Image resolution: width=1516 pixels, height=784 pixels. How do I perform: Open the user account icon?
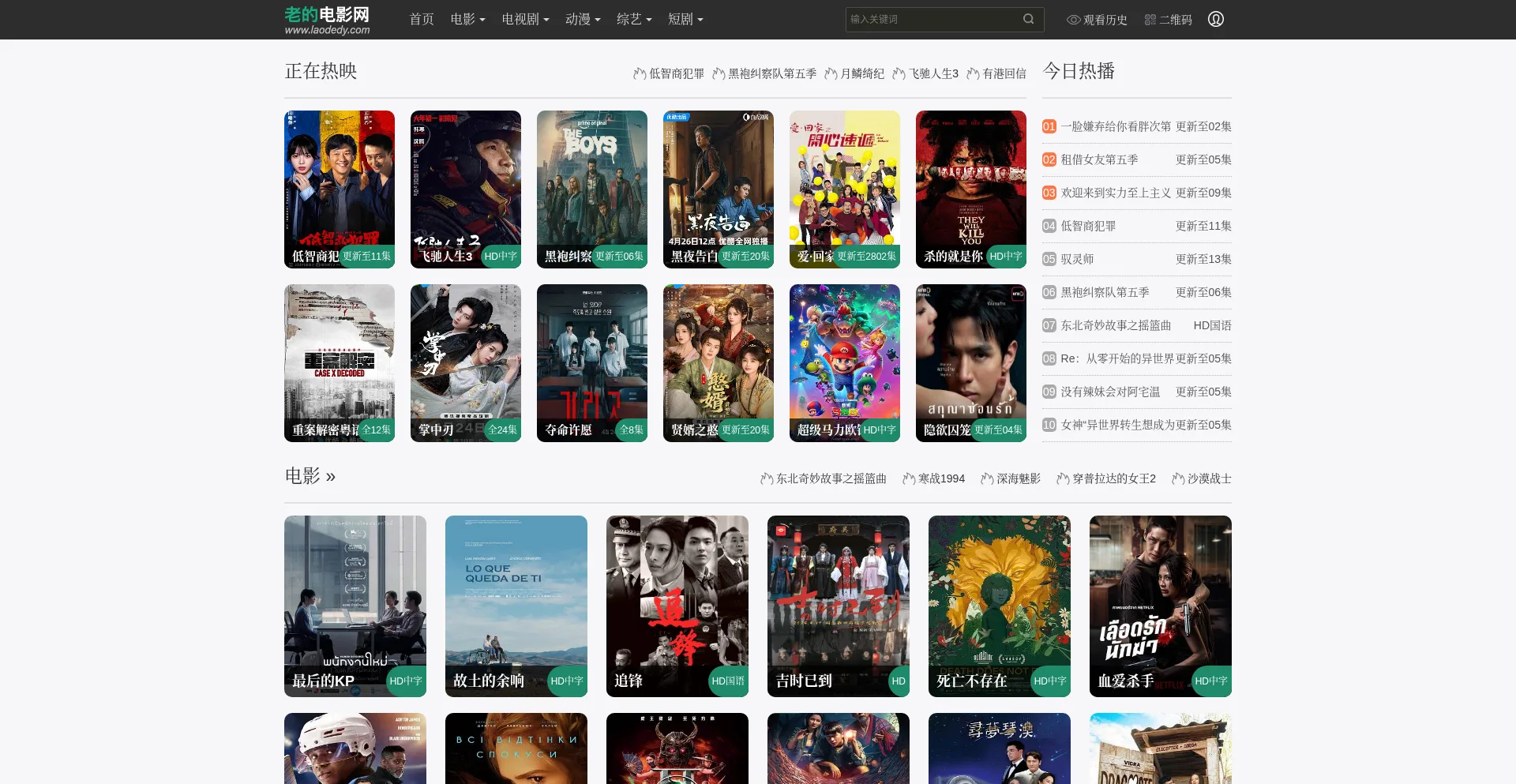tap(1216, 19)
